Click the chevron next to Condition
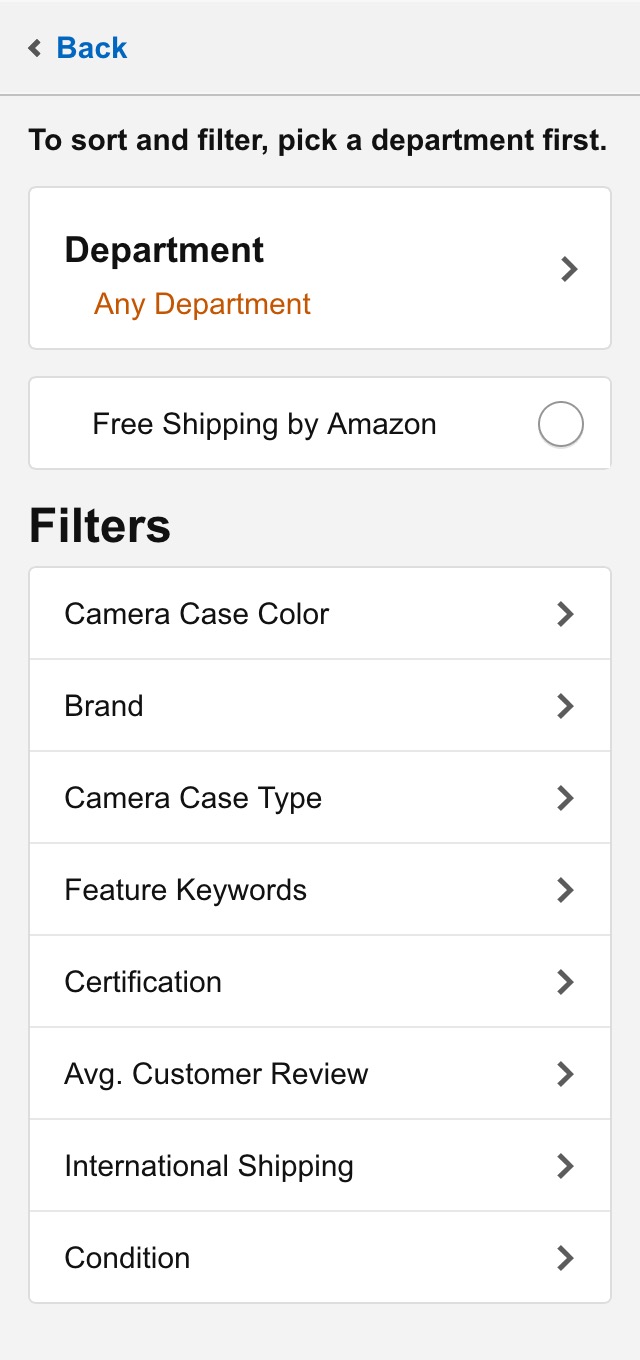Screen dimensions: 640x1360 pyautogui.click(x=565, y=1257)
